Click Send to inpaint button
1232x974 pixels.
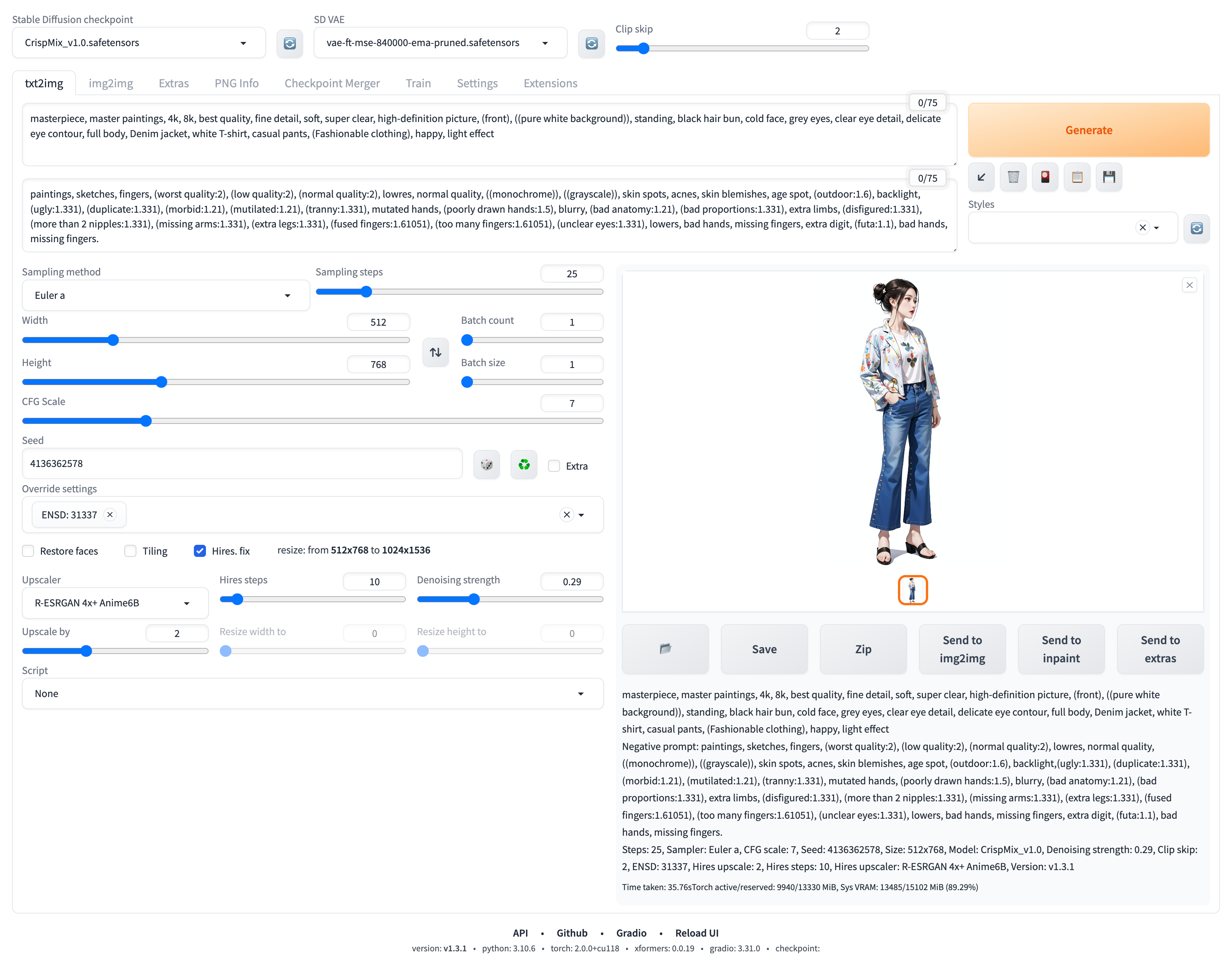tap(1060, 649)
